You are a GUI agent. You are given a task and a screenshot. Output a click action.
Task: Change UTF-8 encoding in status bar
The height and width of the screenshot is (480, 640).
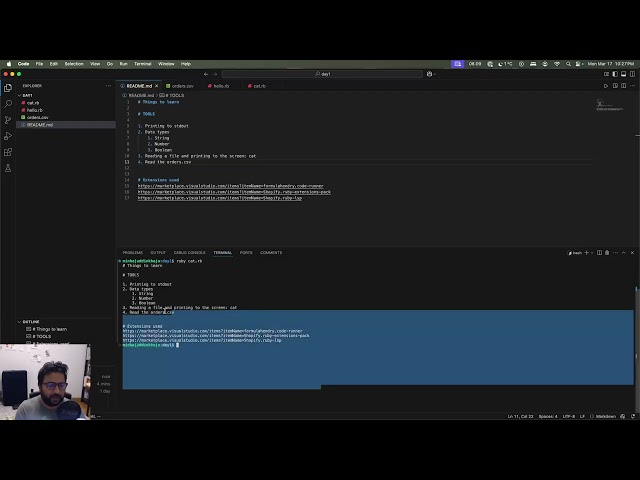tap(569, 416)
